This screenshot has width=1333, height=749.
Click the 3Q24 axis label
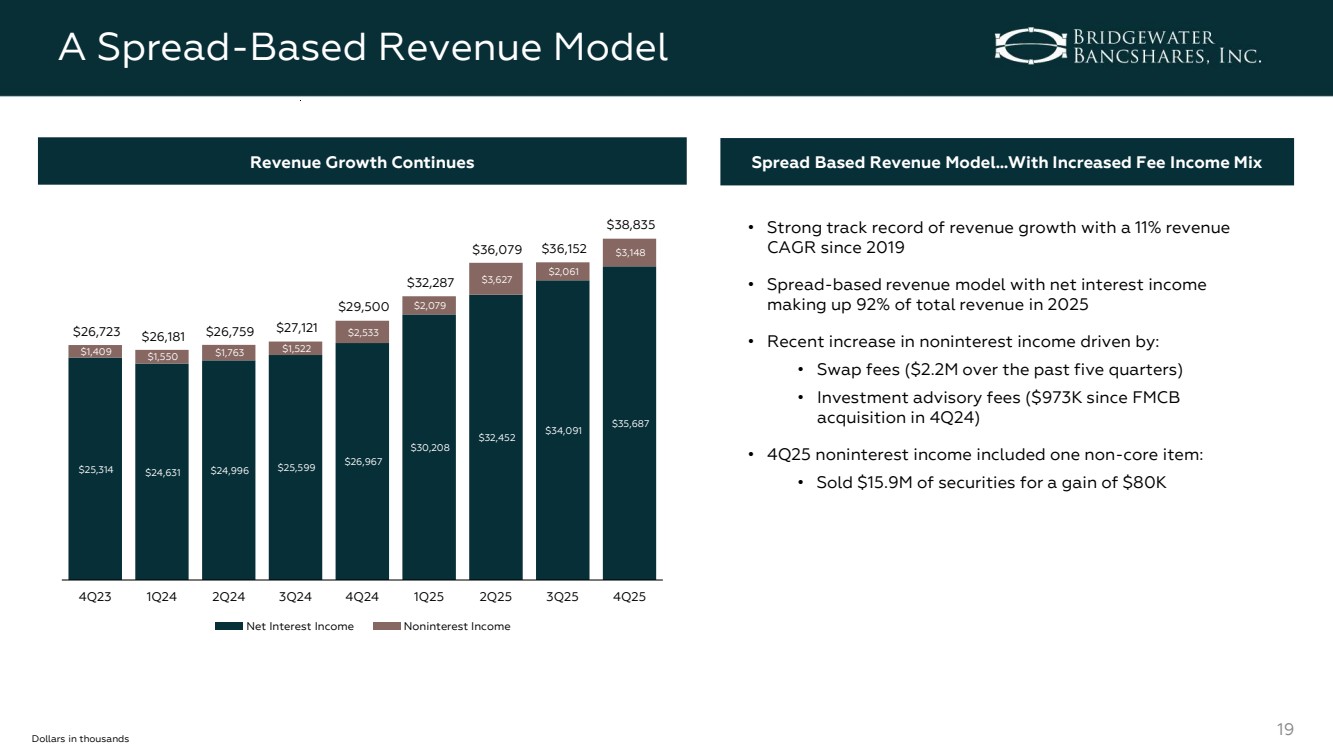coord(295,597)
